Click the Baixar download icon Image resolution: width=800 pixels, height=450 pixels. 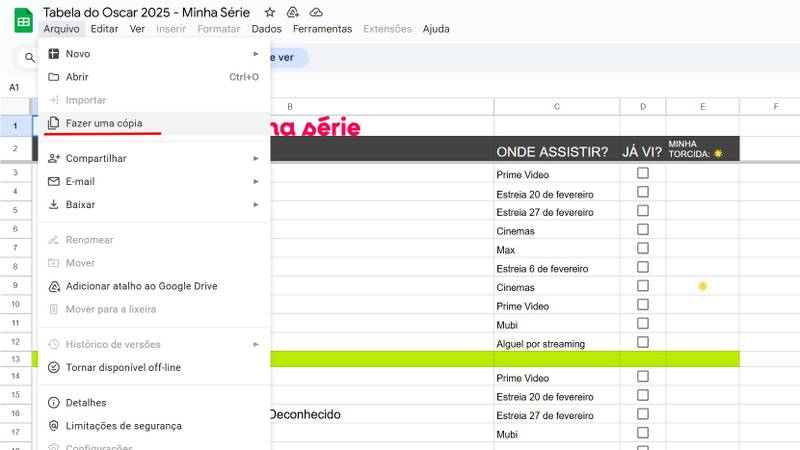pos(54,204)
